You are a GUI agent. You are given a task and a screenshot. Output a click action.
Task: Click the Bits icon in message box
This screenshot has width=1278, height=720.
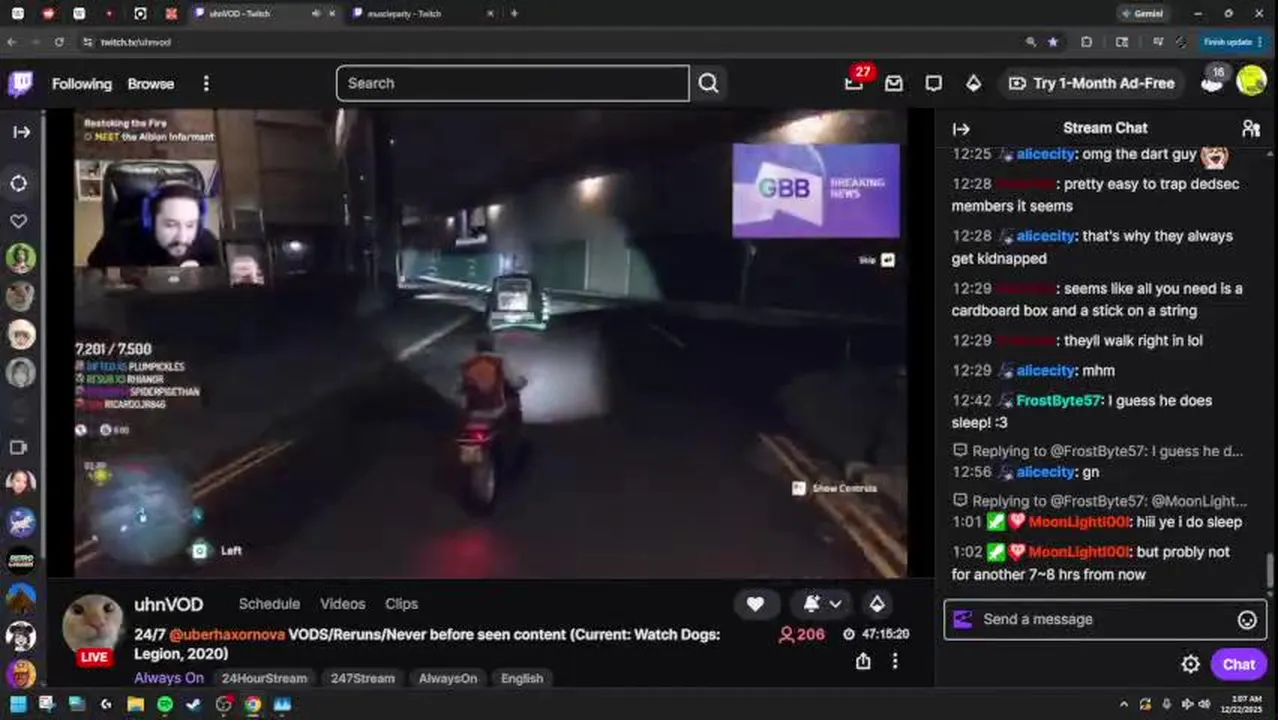coord(962,619)
